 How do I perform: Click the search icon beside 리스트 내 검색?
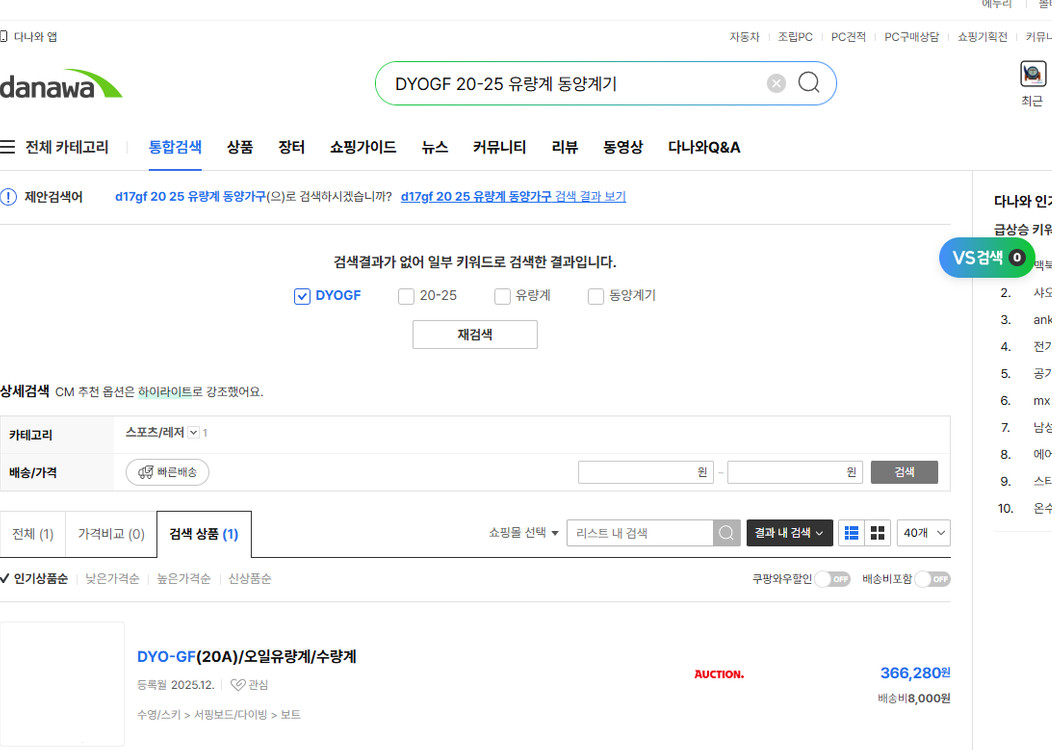click(x=727, y=533)
